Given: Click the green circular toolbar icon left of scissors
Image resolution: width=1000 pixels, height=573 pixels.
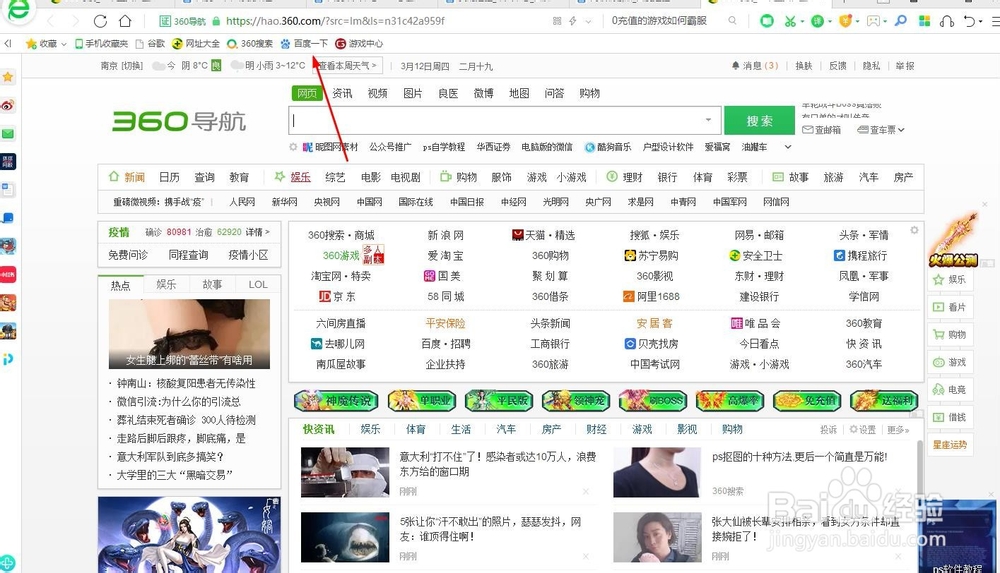Looking at the screenshot, I should coord(767,21).
